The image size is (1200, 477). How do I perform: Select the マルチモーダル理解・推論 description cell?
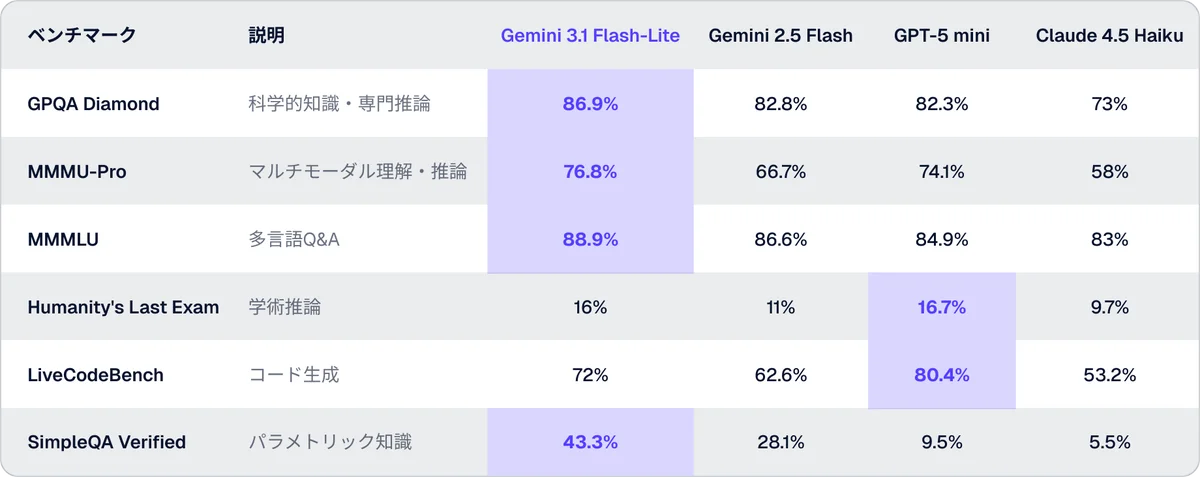(357, 172)
